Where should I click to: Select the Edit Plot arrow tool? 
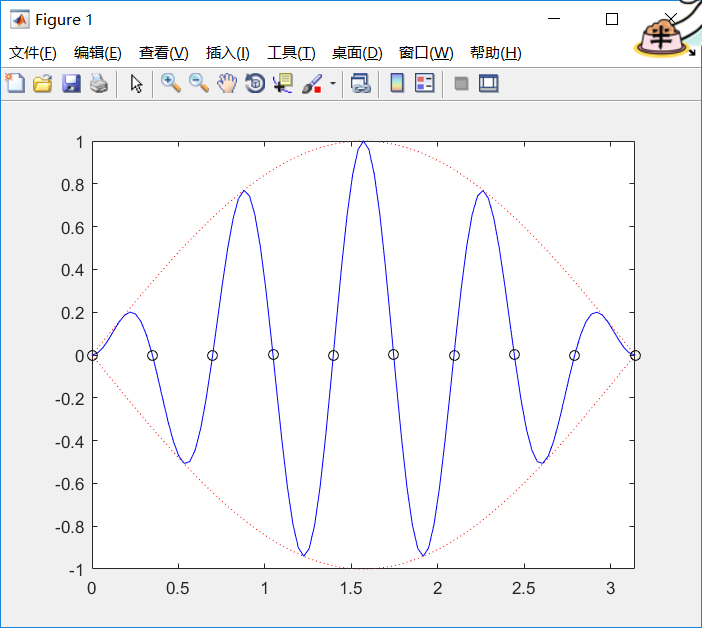[x=136, y=84]
